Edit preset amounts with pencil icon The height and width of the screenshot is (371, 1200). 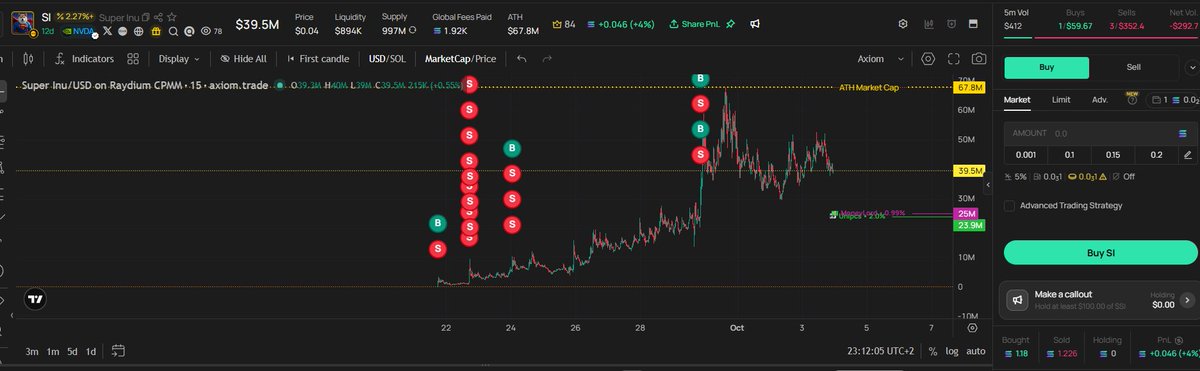click(x=1187, y=155)
